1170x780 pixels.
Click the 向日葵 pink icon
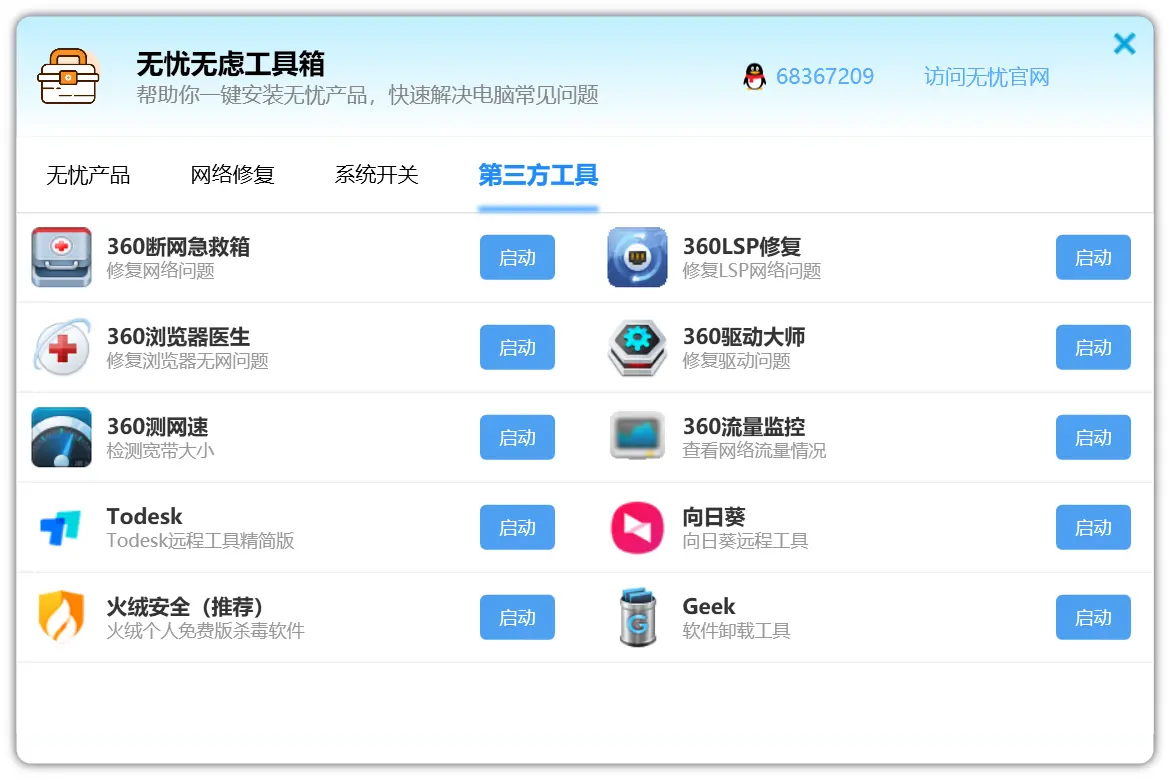pyautogui.click(x=637, y=527)
